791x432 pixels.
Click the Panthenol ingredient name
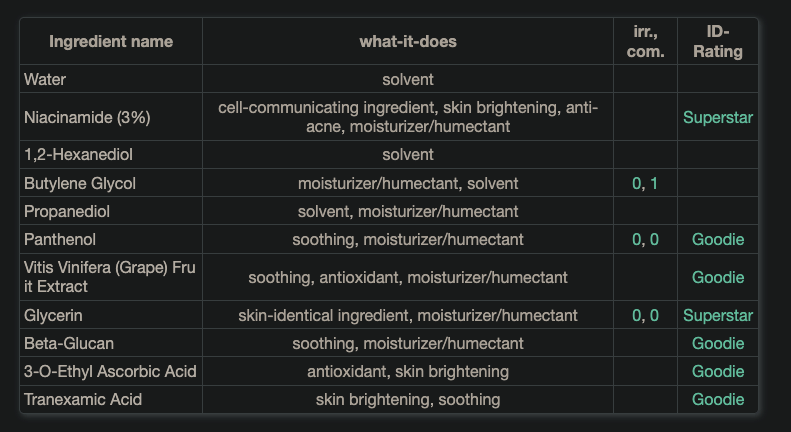pyautogui.click(x=61, y=240)
